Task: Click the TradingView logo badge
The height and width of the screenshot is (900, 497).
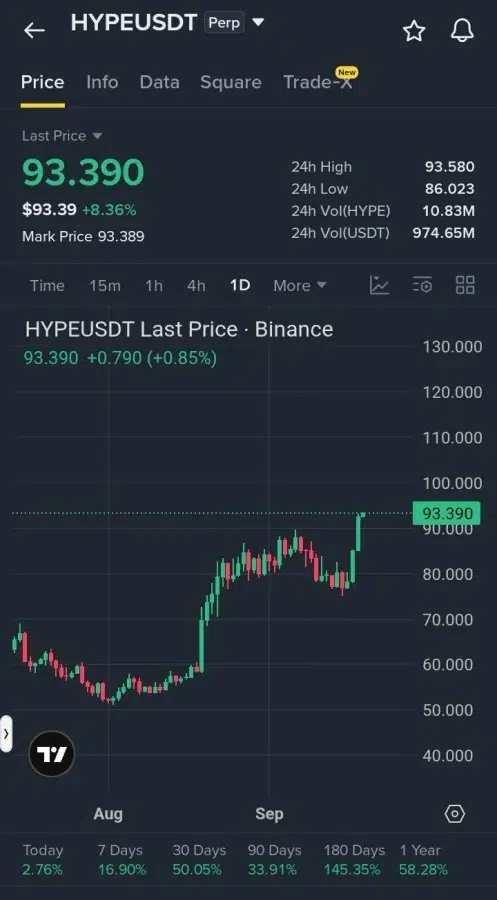Action: click(52, 754)
